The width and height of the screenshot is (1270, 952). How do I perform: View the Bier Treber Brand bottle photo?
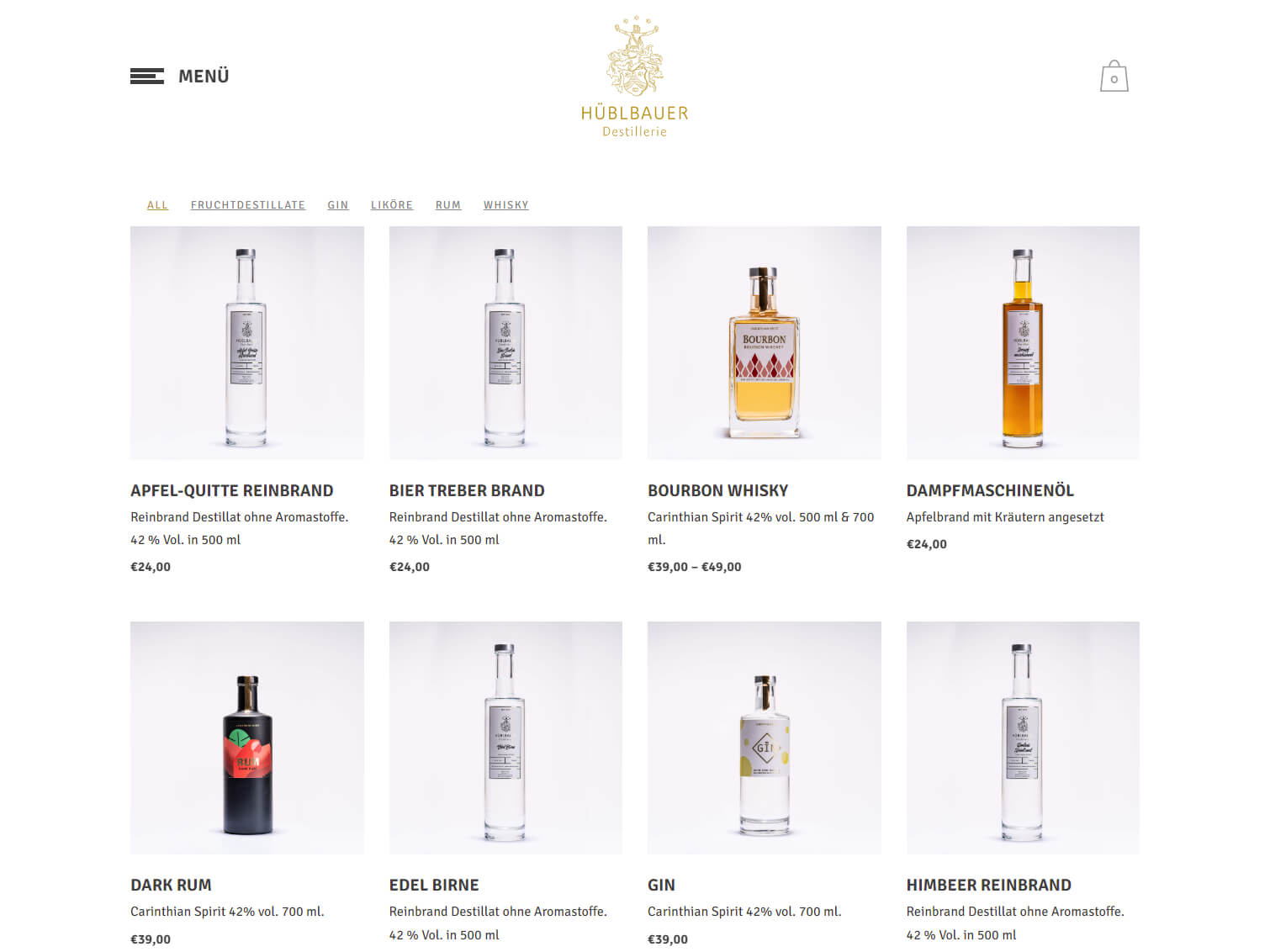[505, 343]
